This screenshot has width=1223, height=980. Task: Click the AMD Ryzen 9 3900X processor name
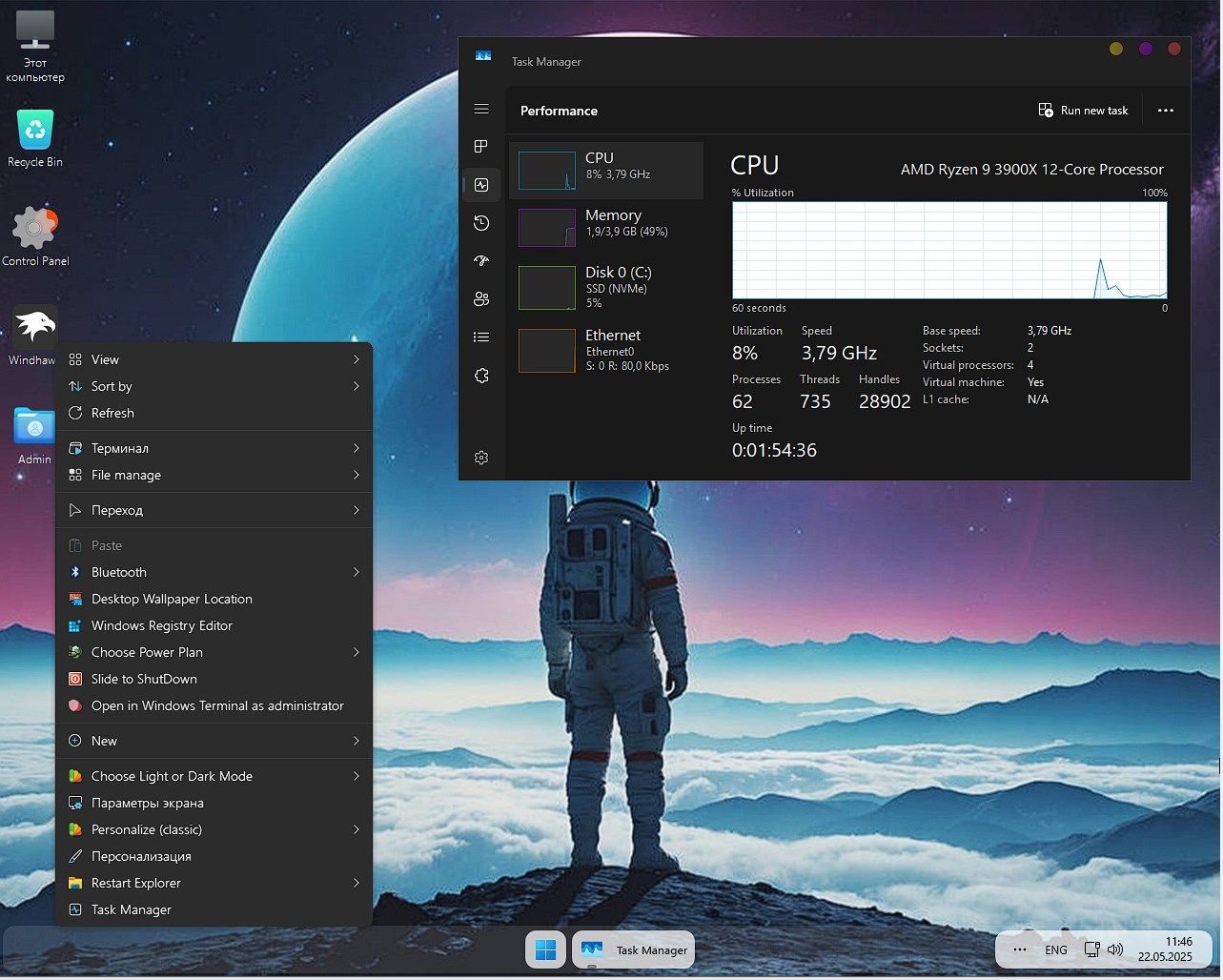click(1032, 170)
